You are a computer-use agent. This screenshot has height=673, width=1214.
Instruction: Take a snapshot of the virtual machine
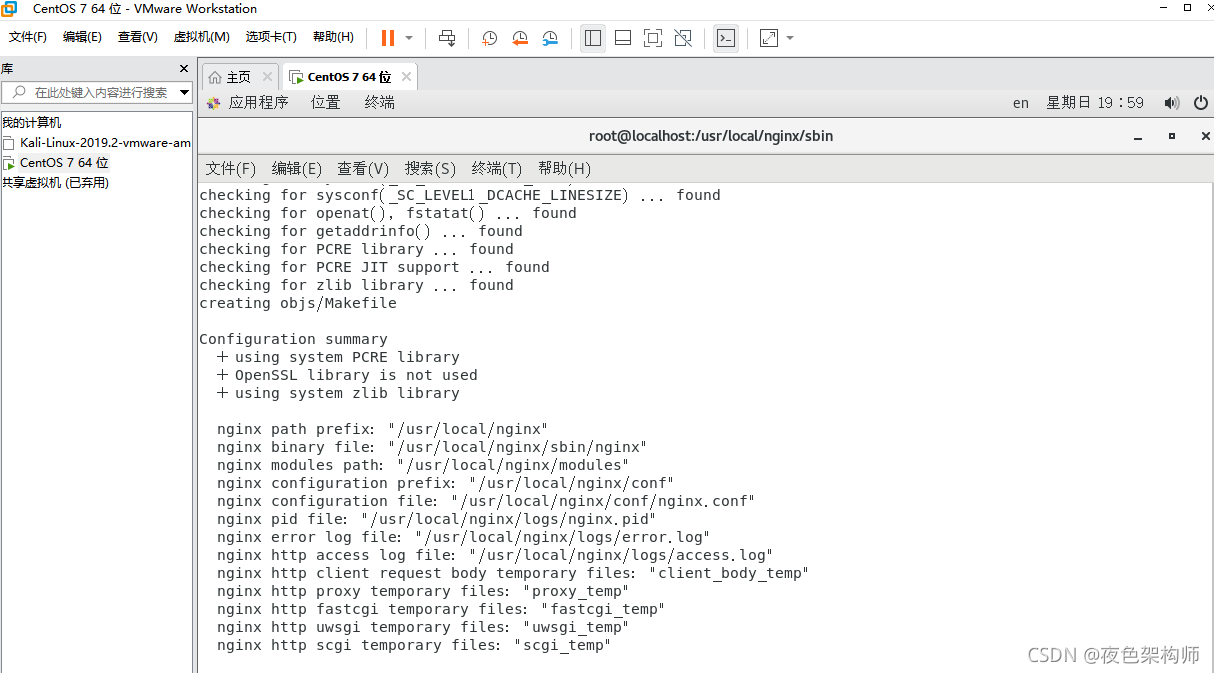point(489,38)
